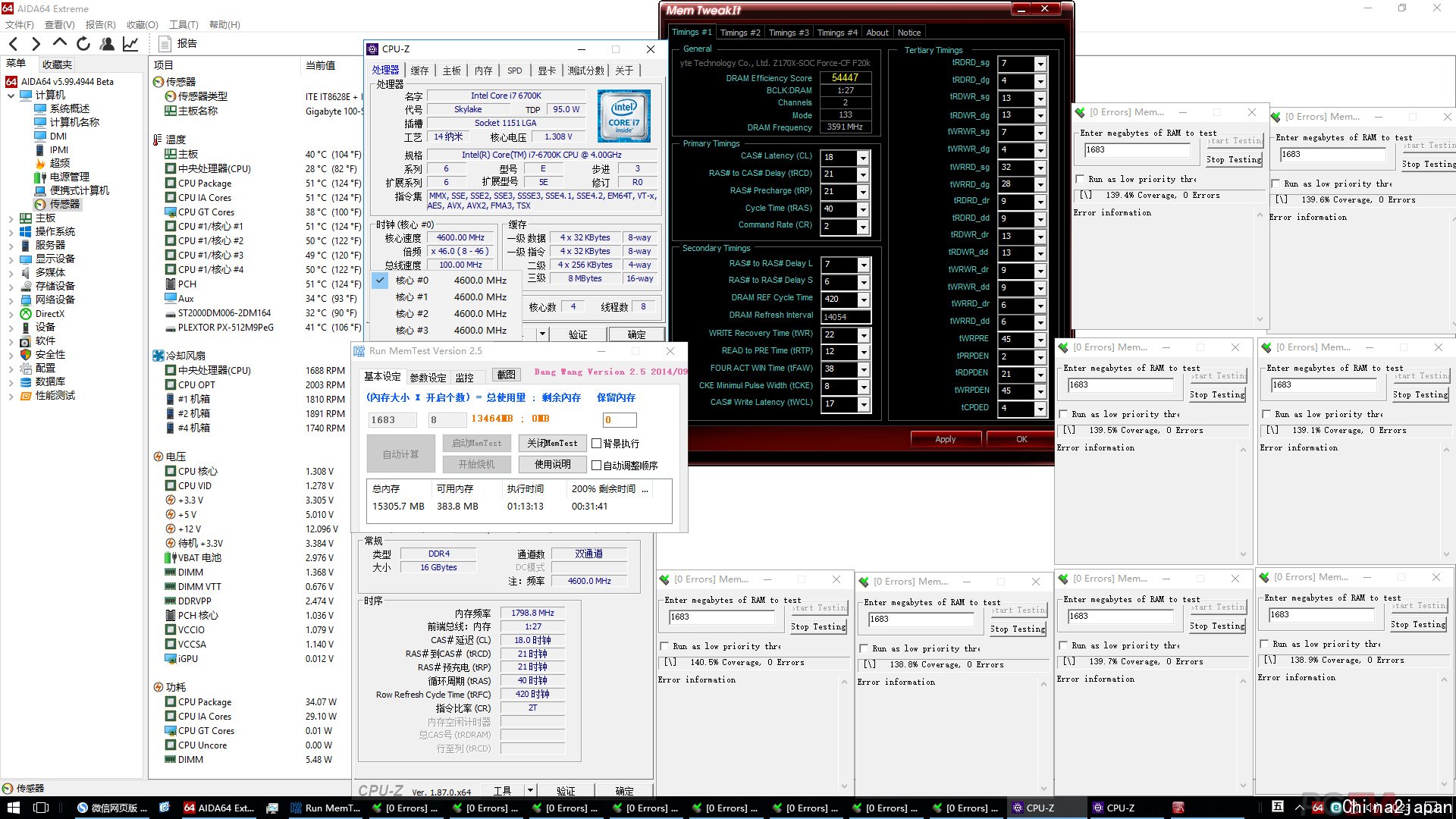The width and height of the screenshot is (1456, 819).
Task: Open Windows Start menu
Action: (13, 808)
